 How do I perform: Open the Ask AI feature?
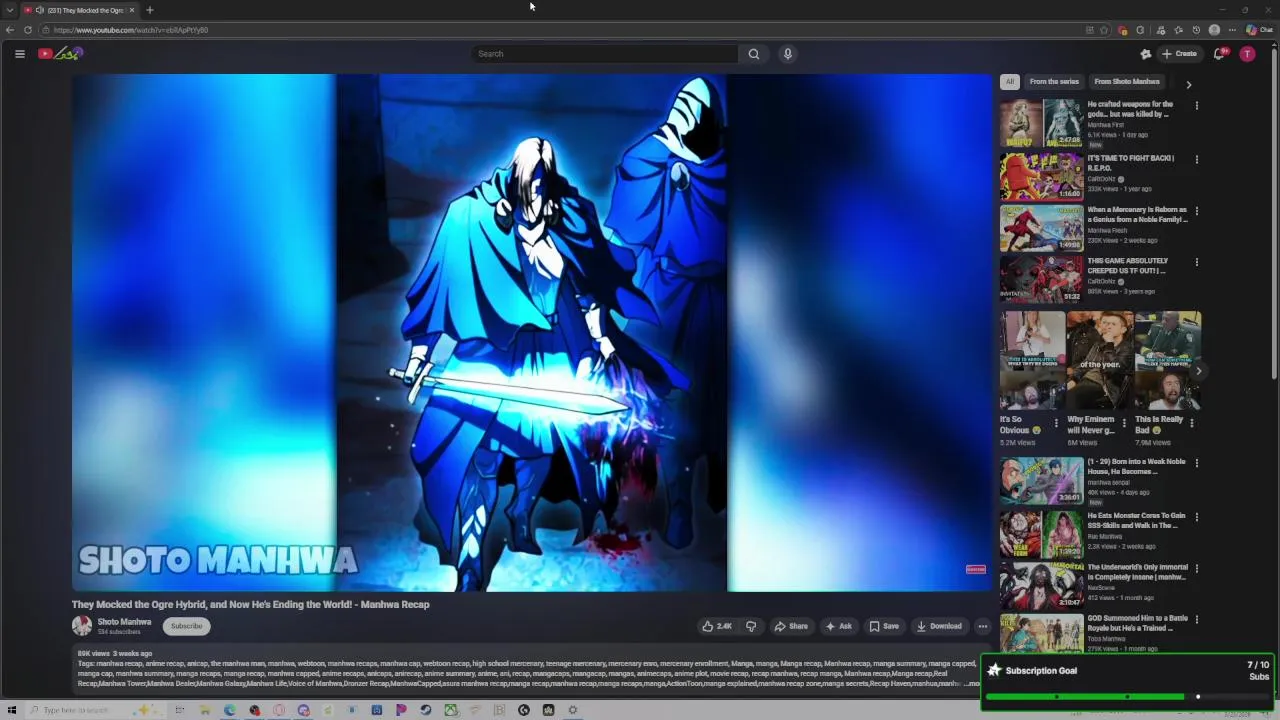coord(838,626)
